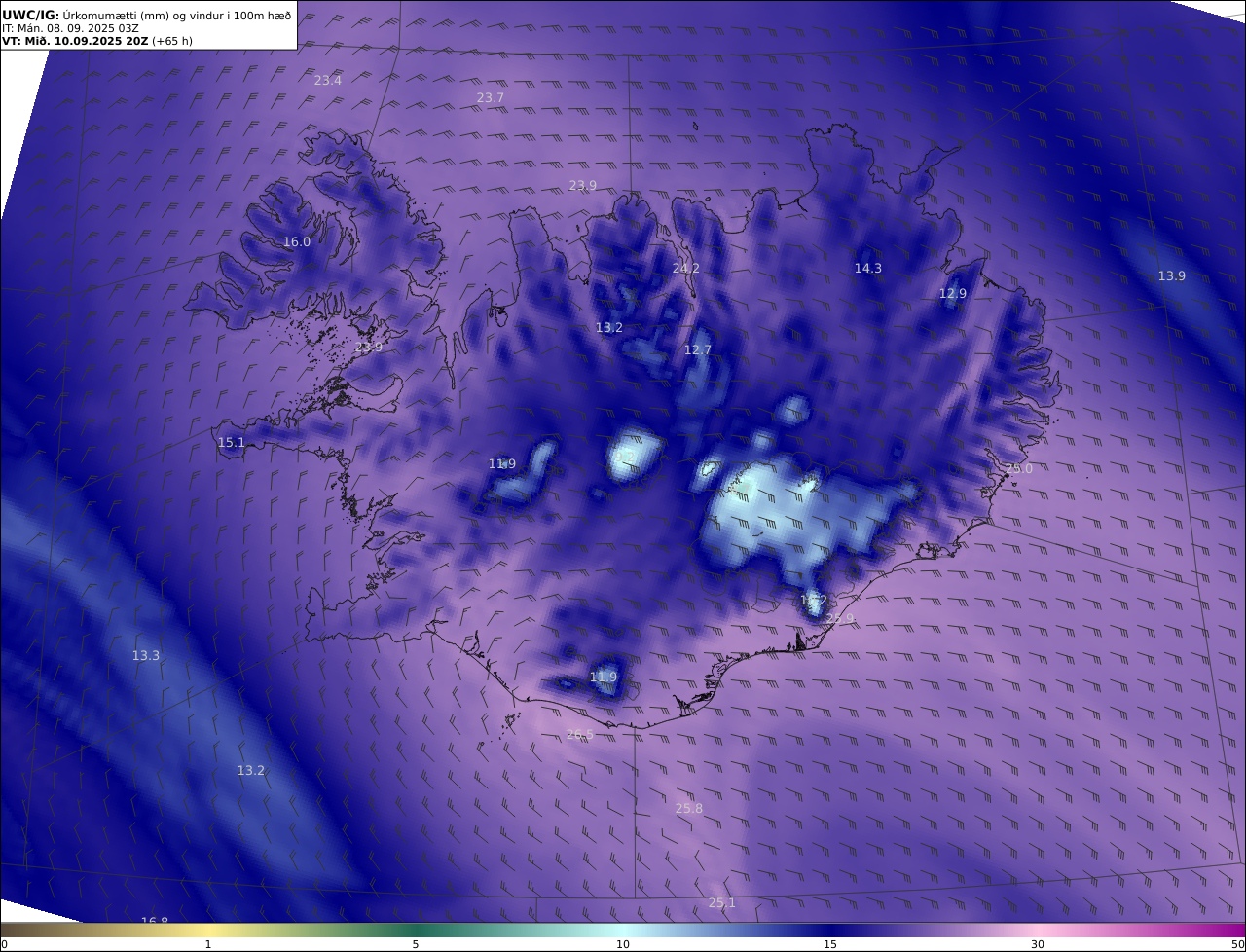Click the 50 tick on the colour scale
Screen dimensions: 1246x952
pyautogui.click(x=1238, y=945)
